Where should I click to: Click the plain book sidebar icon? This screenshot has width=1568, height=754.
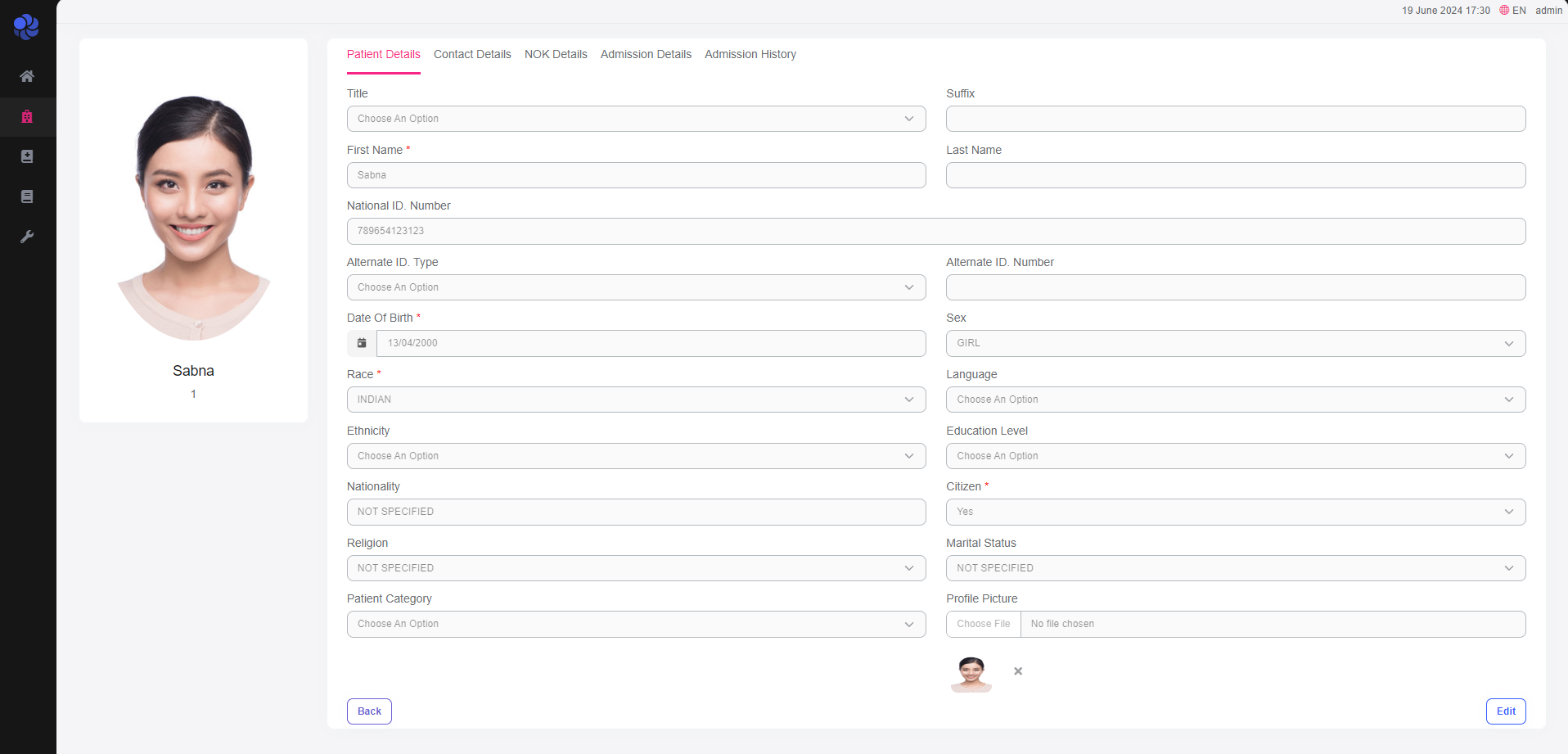pos(27,196)
